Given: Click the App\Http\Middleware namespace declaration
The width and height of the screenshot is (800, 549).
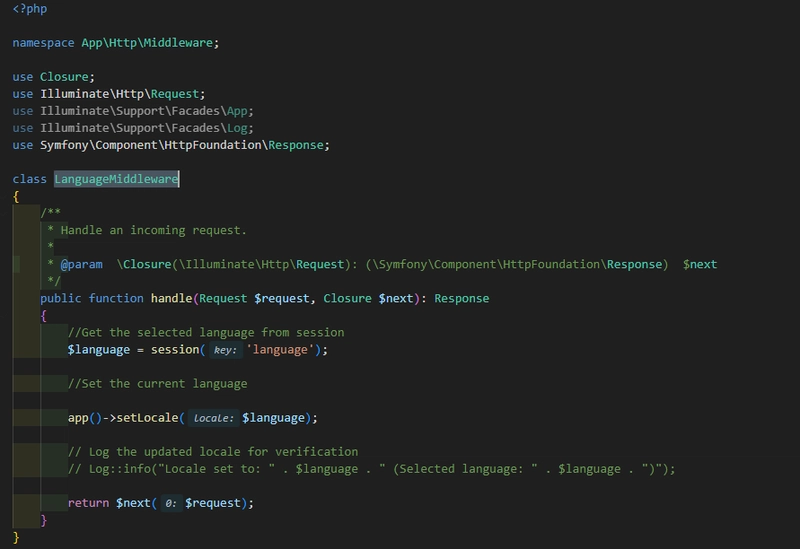Looking at the screenshot, I should (x=150, y=43).
